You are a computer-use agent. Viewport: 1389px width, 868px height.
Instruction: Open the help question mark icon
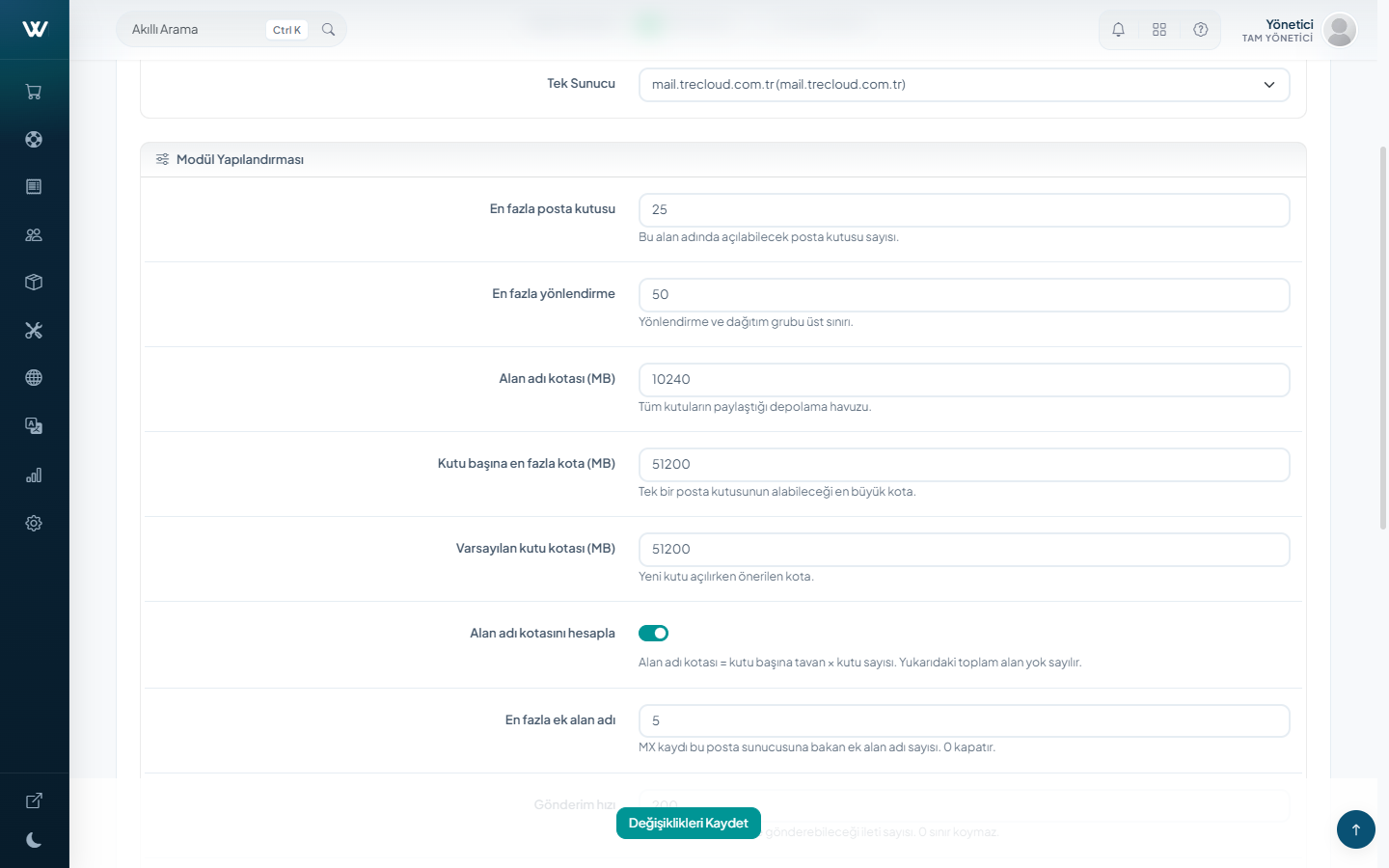(1201, 30)
